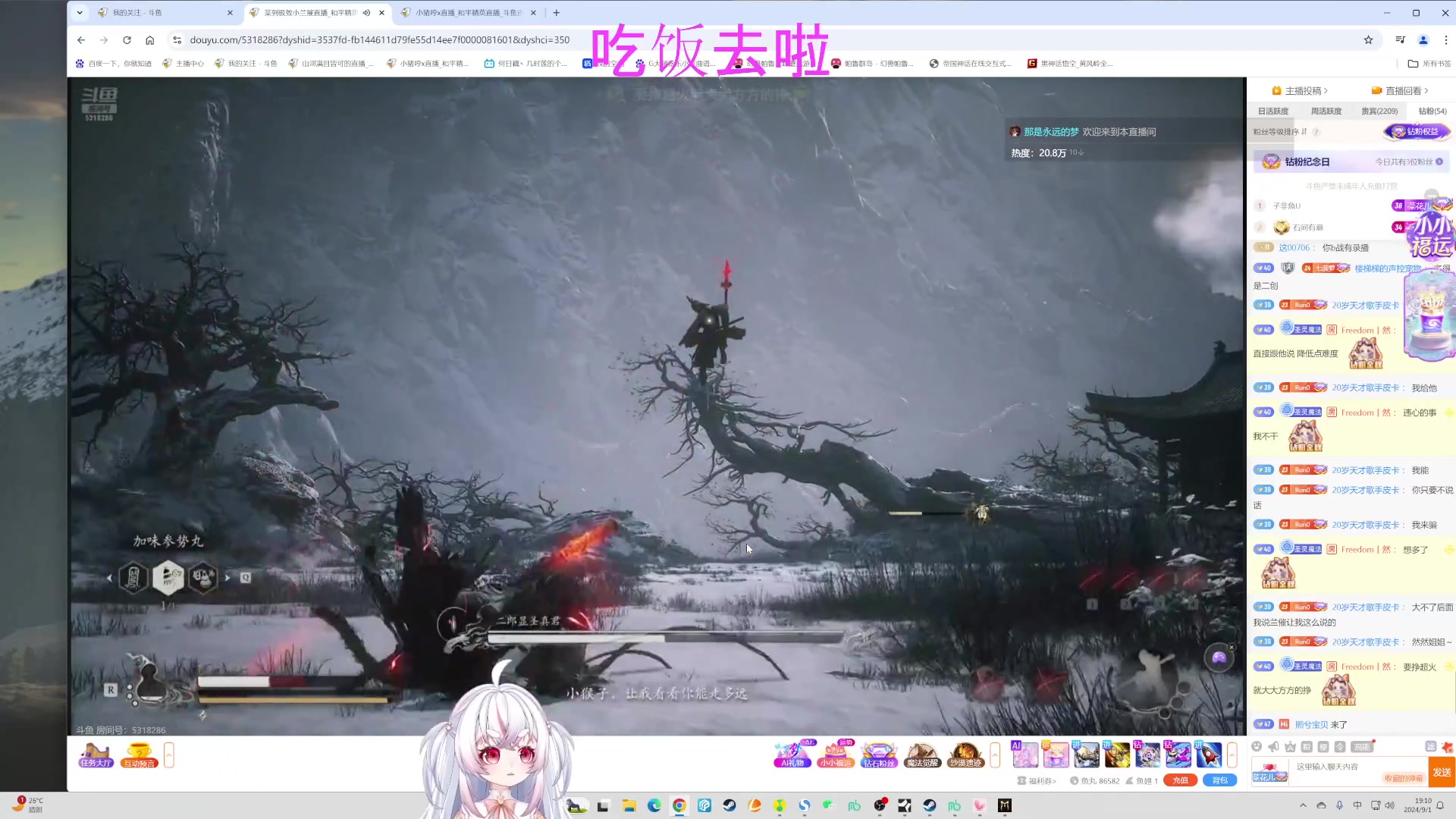Image resolution: width=1456 pixels, height=819 pixels.
Task: Click the 发送 send button
Action: [1442, 772]
